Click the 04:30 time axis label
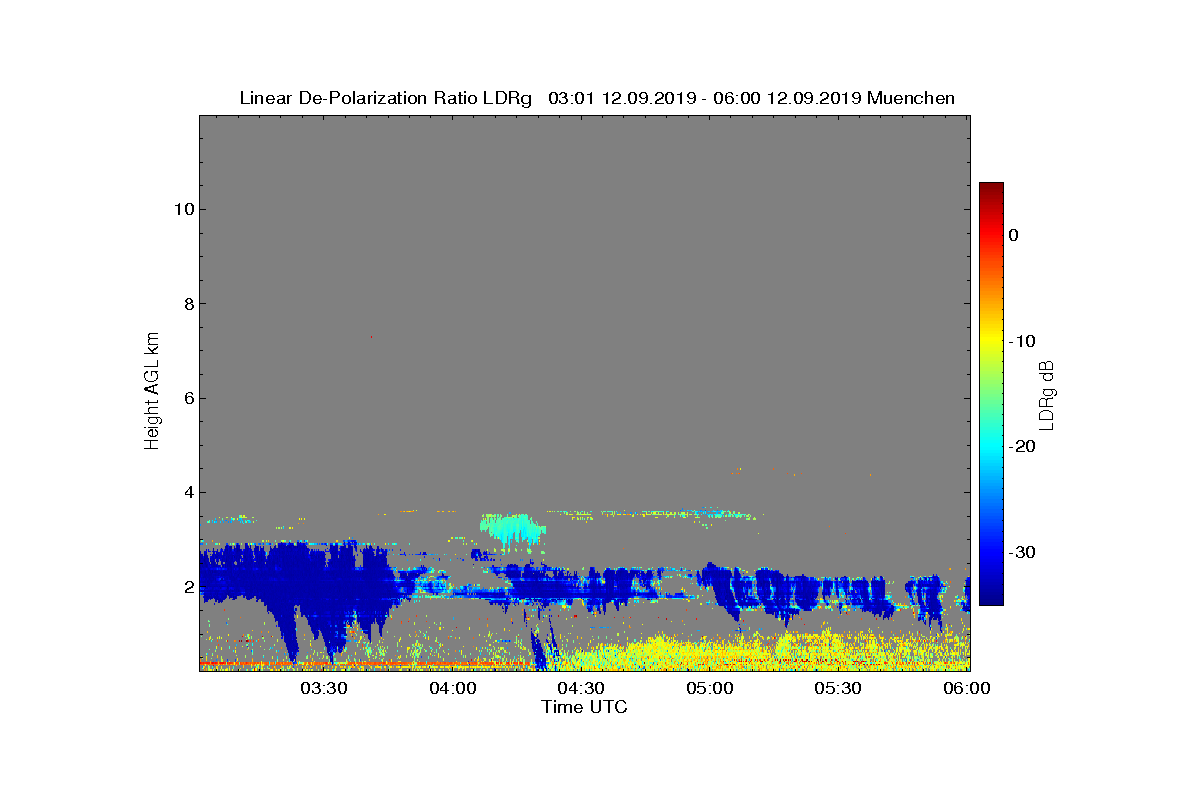 [x=581, y=688]
